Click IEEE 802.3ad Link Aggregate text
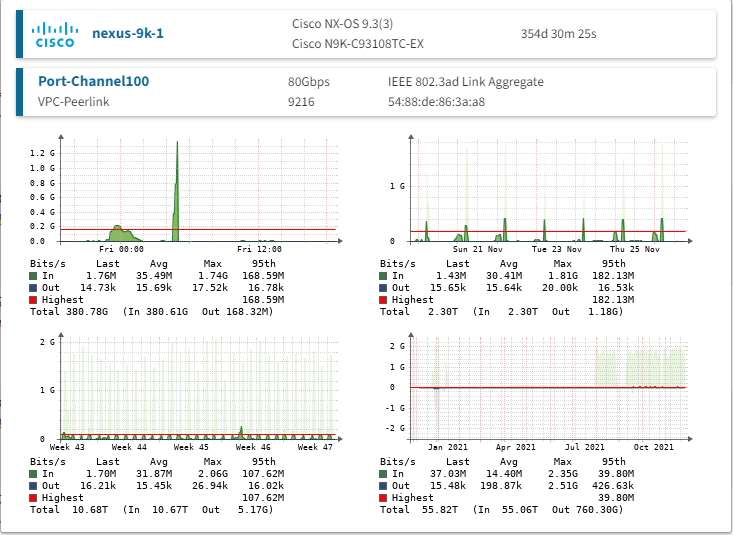The image size is (733, 535). (x=466, y=82)
